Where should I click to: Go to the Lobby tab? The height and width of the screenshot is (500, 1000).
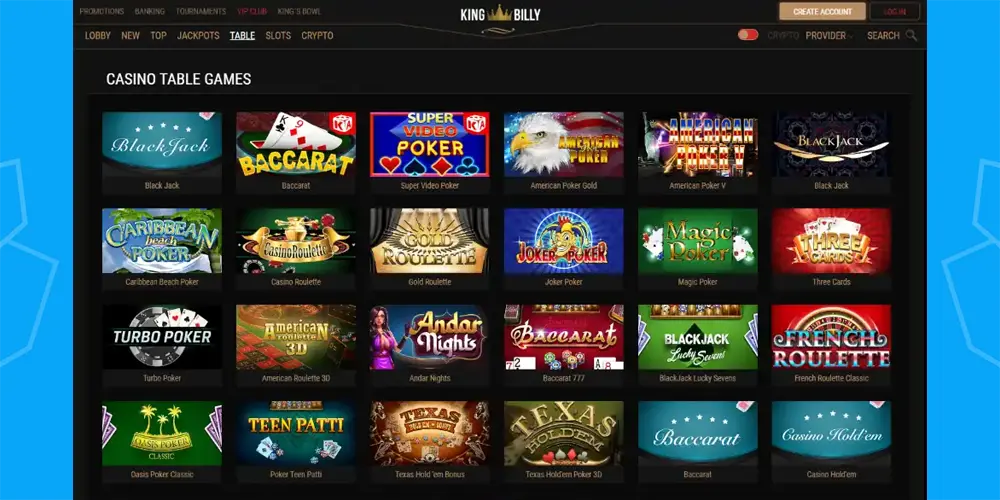[x=98, y=36]
